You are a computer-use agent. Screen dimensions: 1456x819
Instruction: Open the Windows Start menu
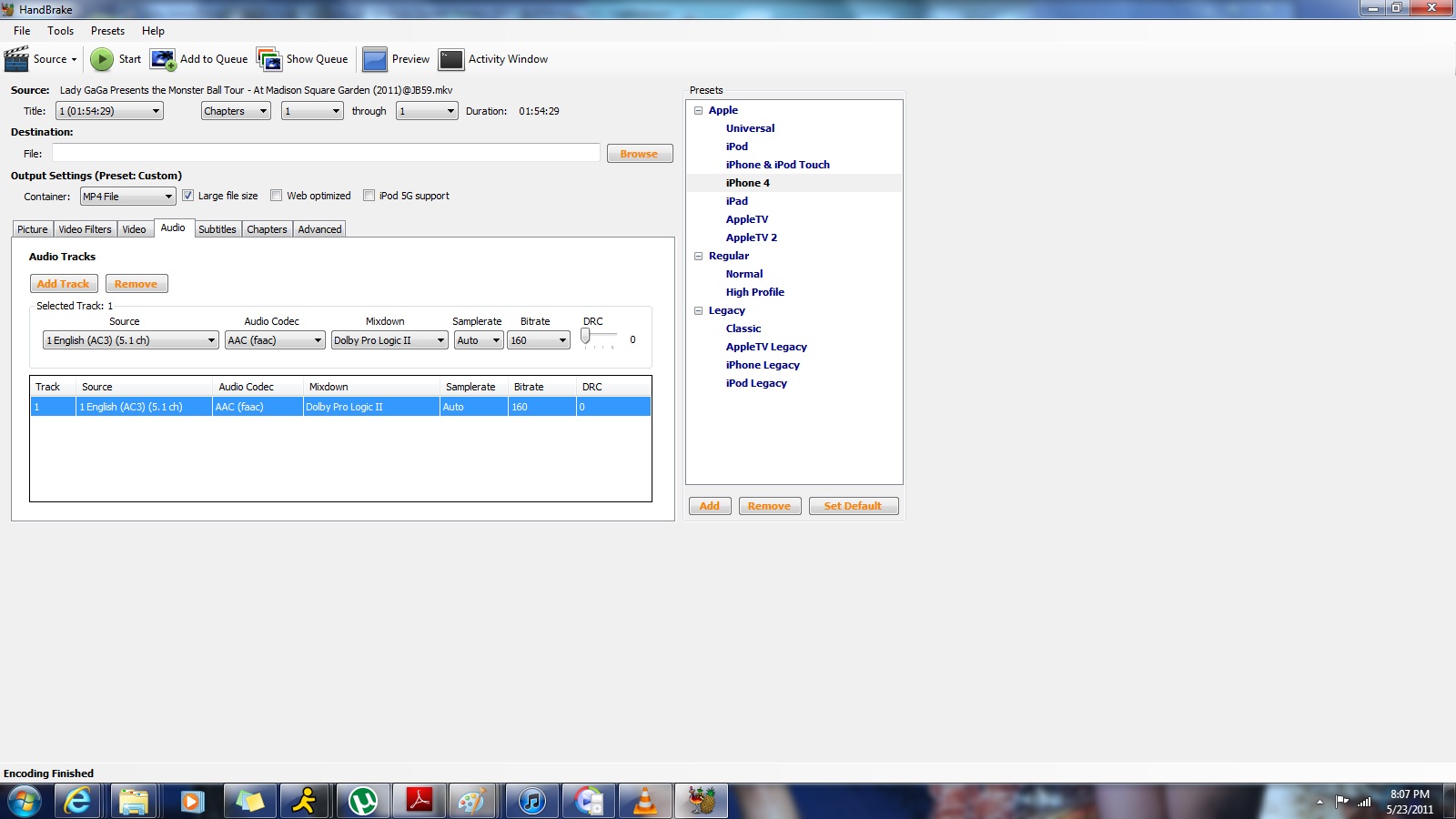click(24, 802)
